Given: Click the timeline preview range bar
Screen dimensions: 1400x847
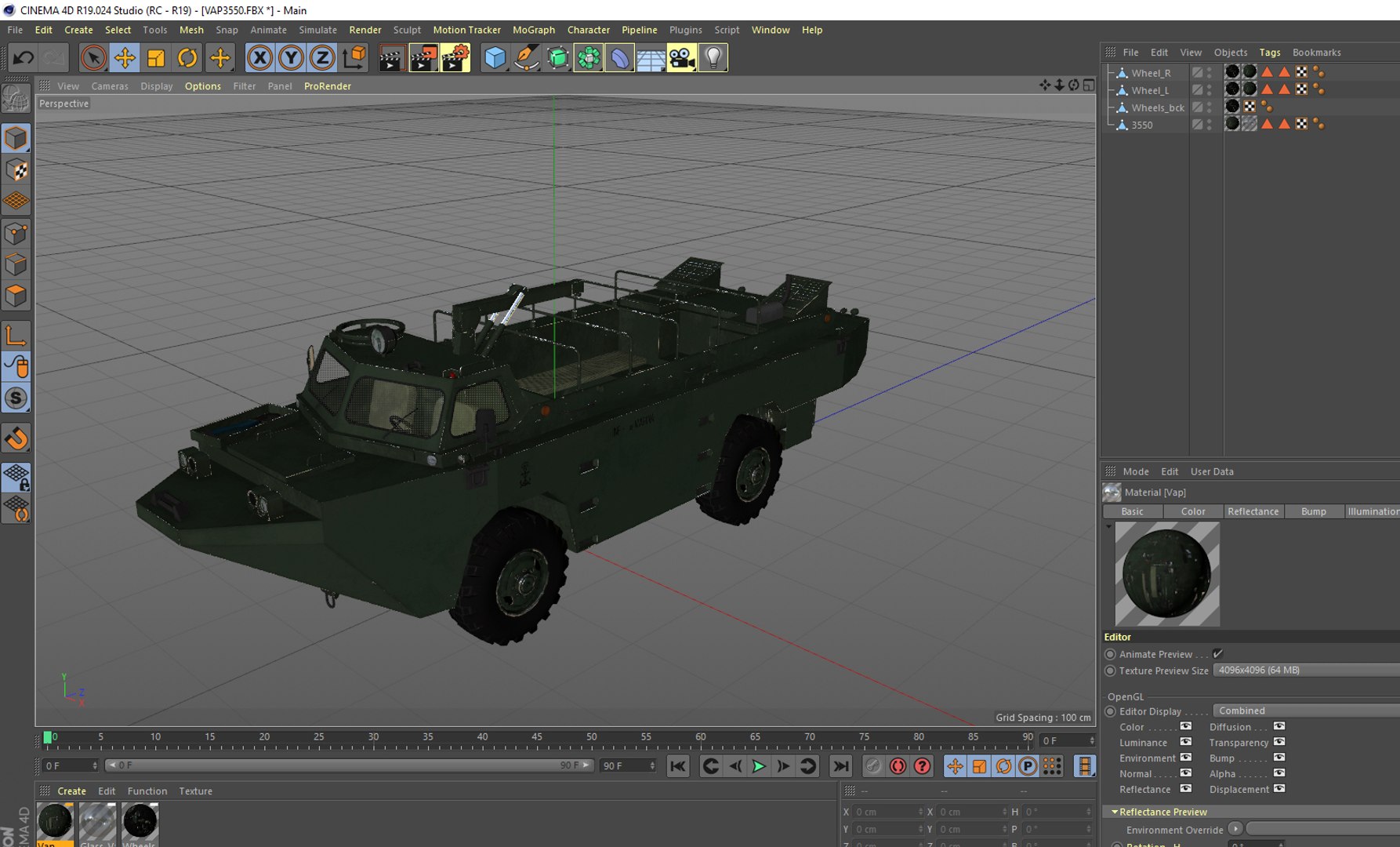Looking at the screenshot, I should tap(350, 765).
